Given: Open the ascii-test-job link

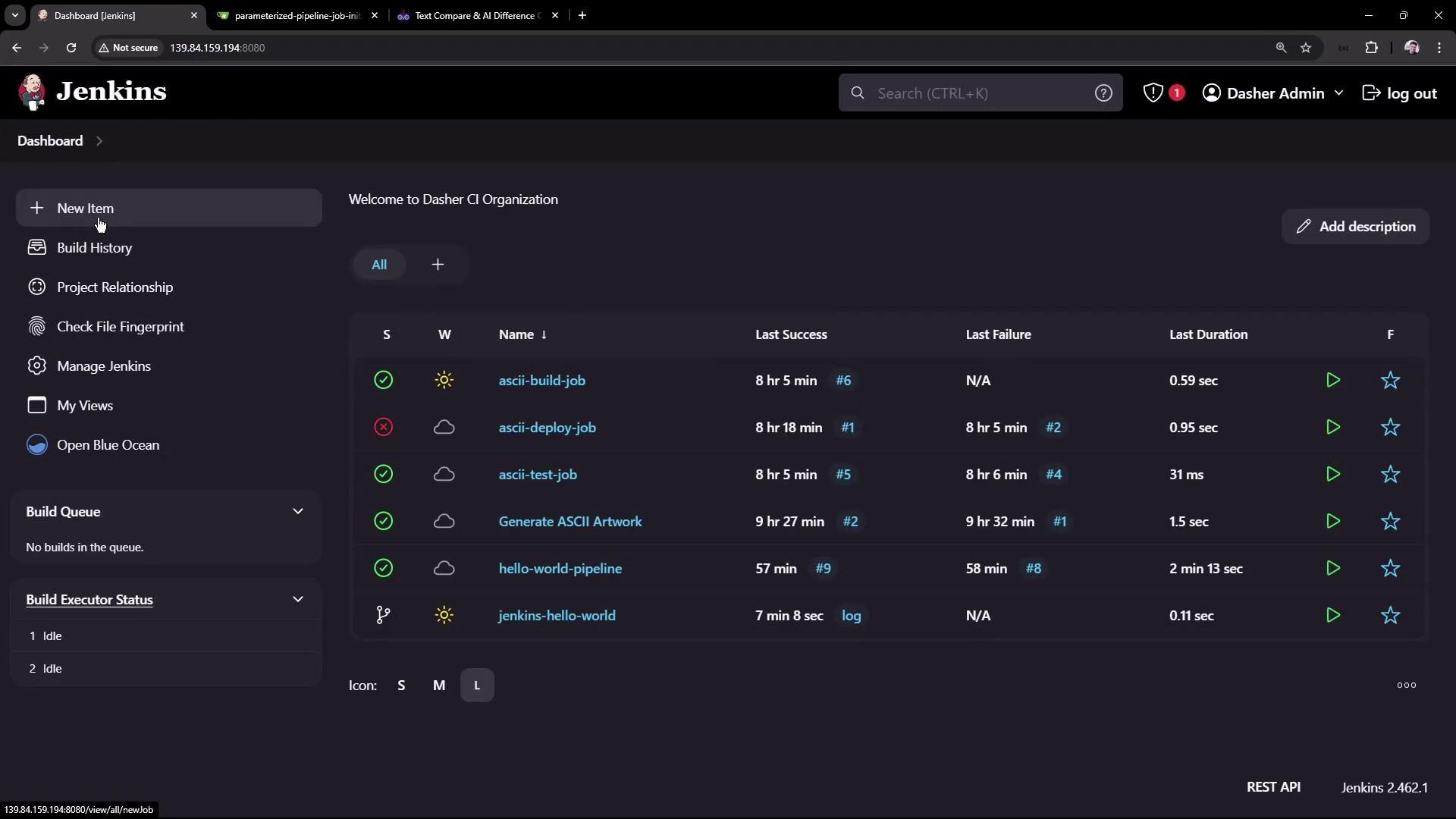Looking at the screenshot, I should [537, 475].
